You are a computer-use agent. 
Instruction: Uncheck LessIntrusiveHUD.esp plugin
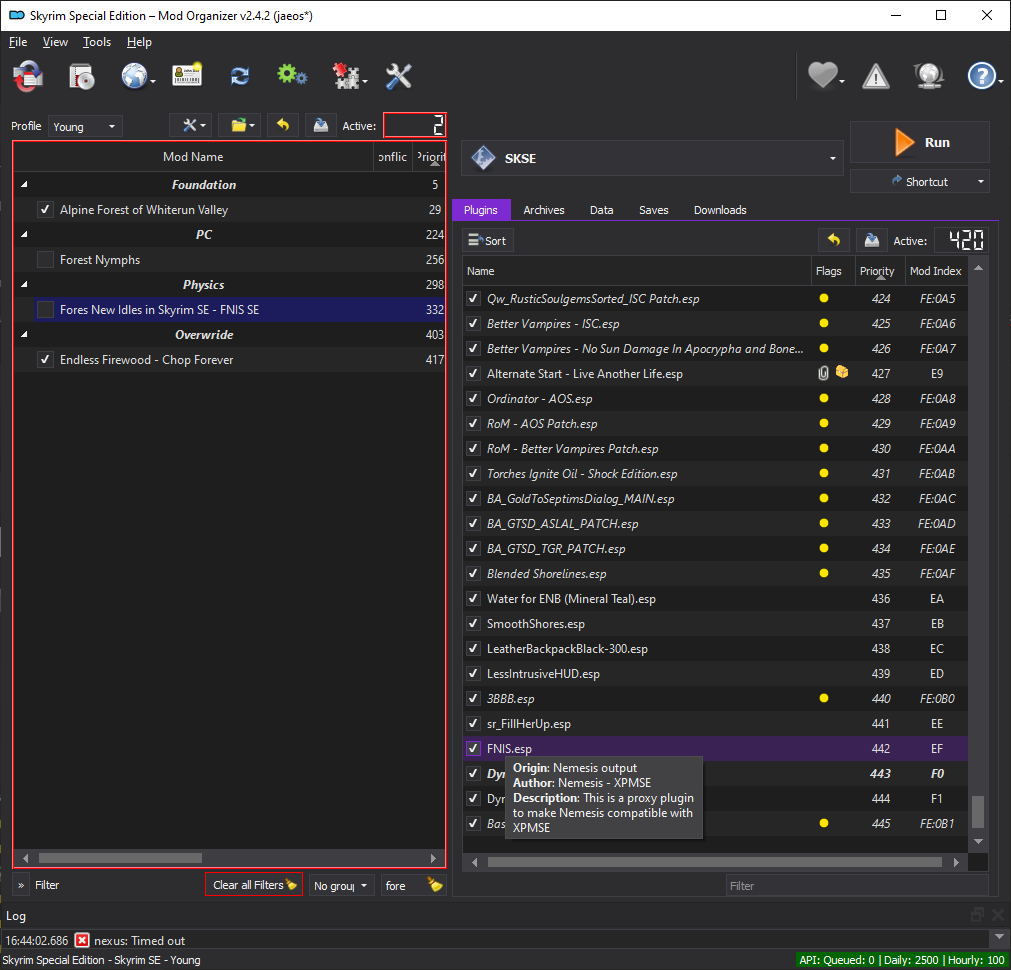click(473, 673)
